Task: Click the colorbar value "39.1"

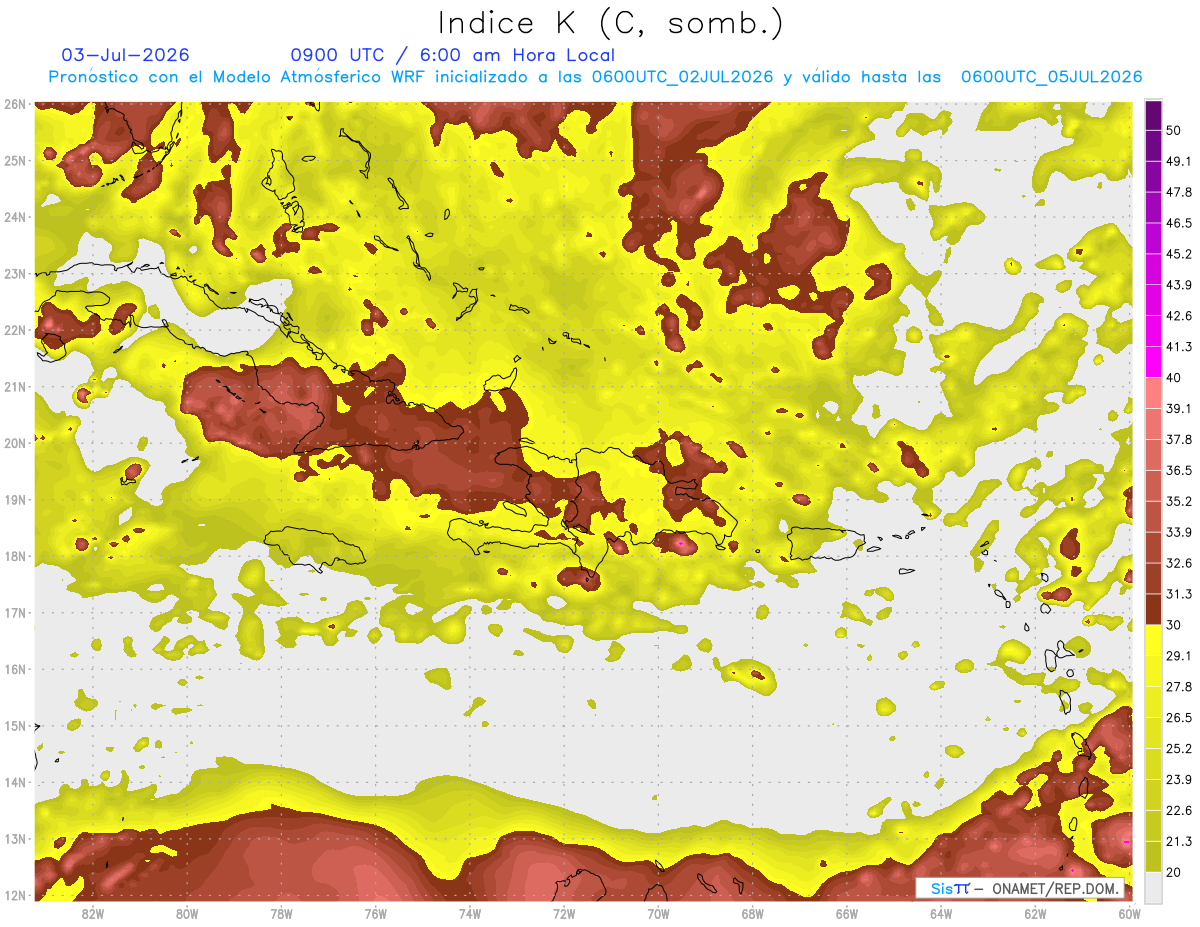Action: click(x=1177, y=408)
